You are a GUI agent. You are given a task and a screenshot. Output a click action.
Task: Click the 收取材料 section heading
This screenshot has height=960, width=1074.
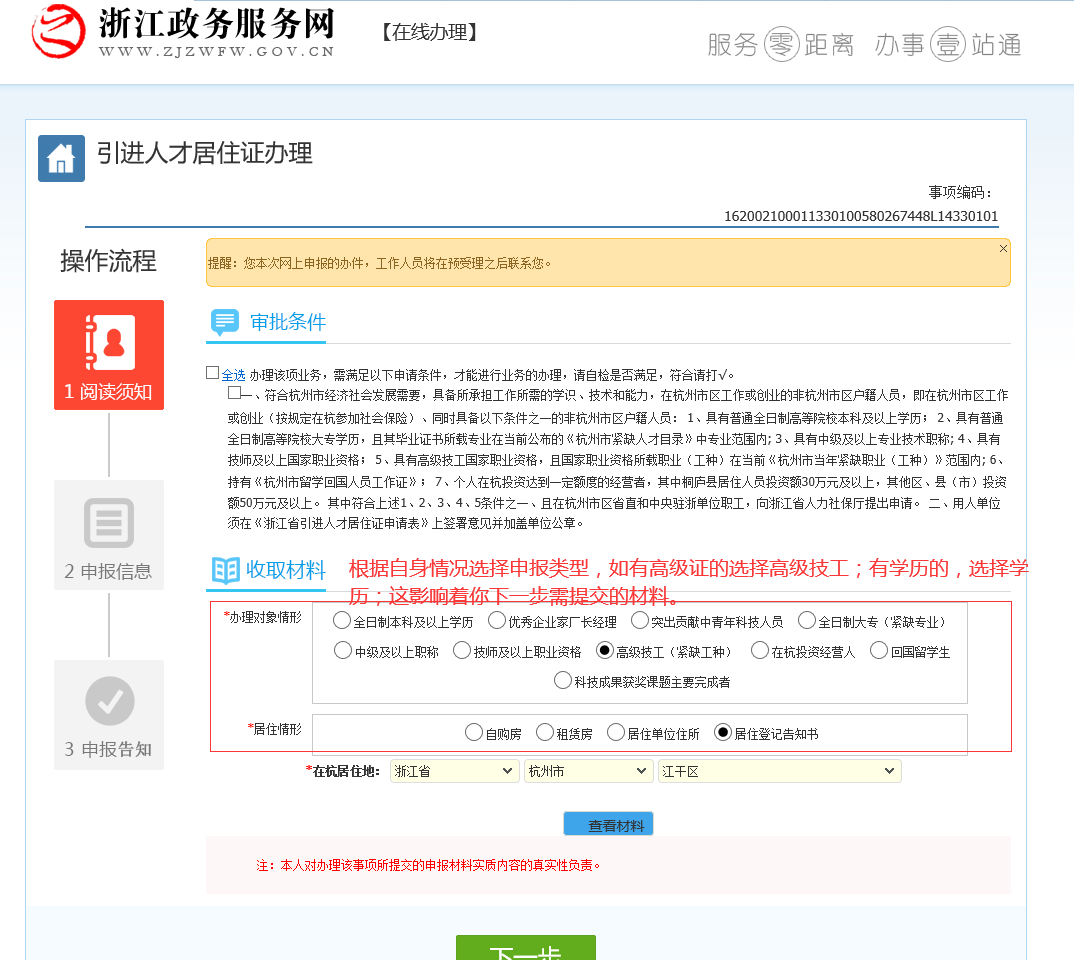coord(286,570)
